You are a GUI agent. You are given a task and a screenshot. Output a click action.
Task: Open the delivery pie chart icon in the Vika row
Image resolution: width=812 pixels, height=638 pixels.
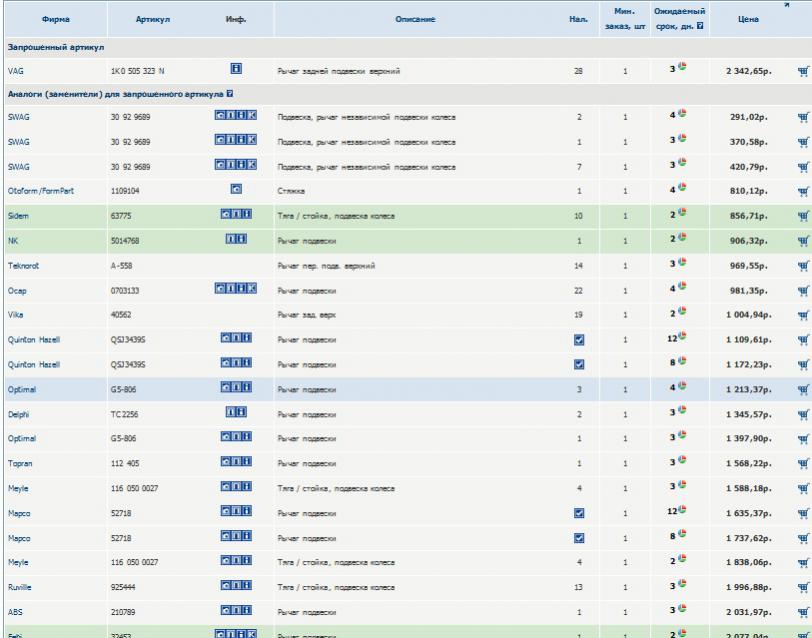point(682,311)
